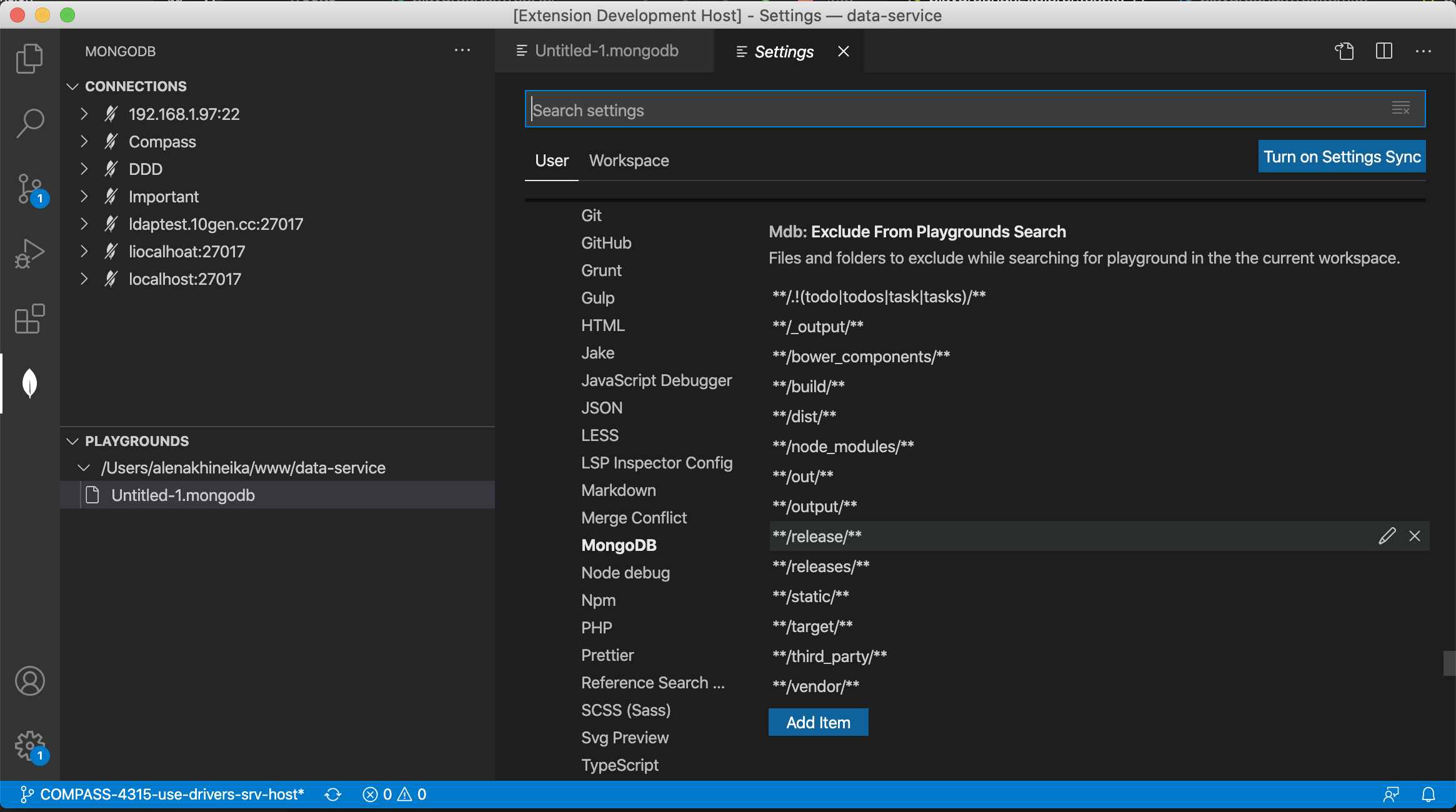Edit the **/release/** exclude item with pencil
Viewport: 1456px width, 812px height.
1387,536
